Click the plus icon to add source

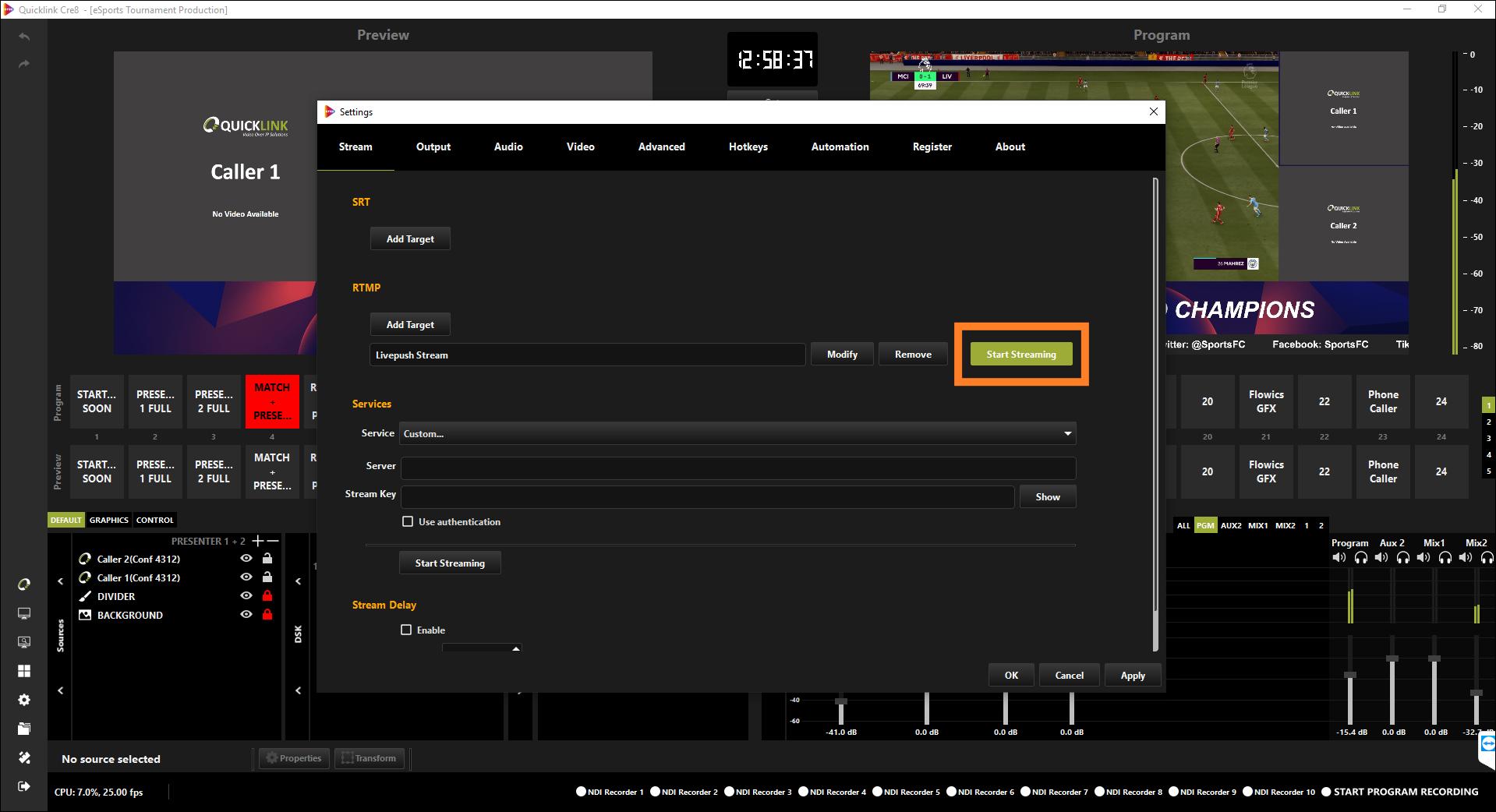(x=257, y=541)
